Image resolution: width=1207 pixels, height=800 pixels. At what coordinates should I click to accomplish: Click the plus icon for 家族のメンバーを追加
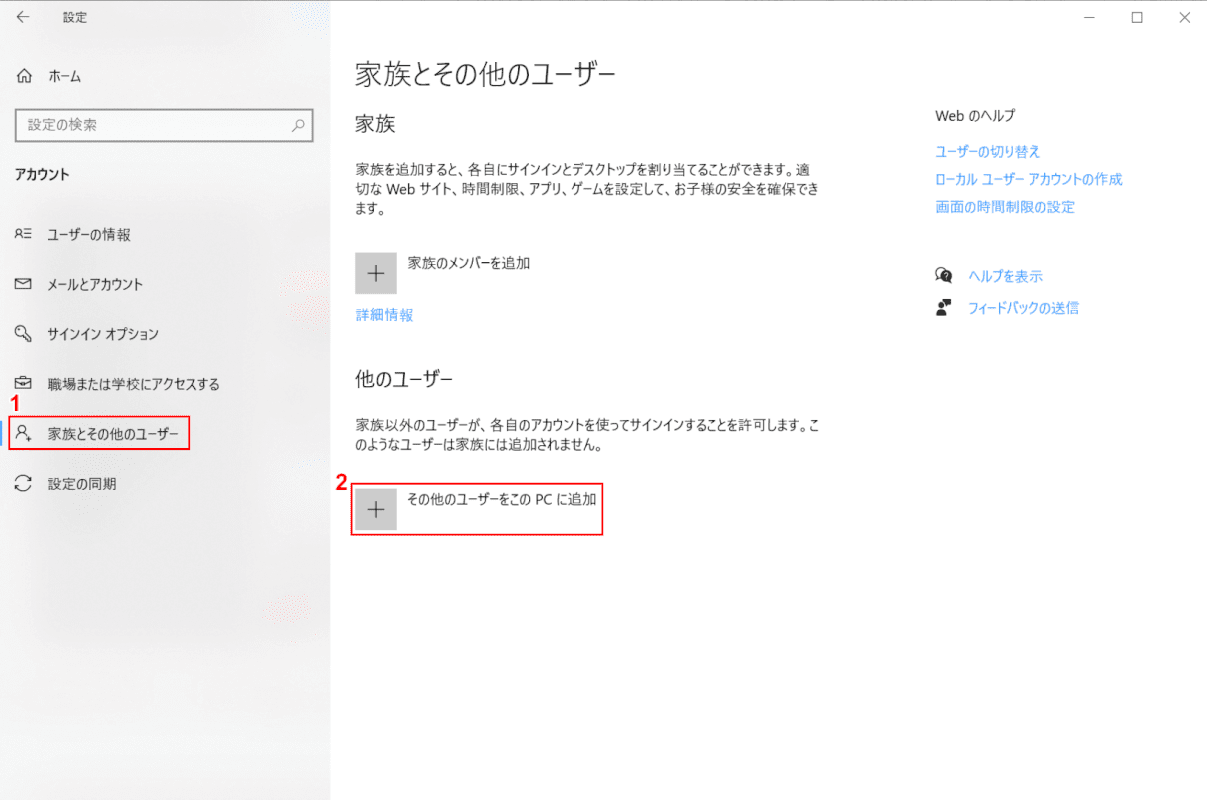coord(376,273)
